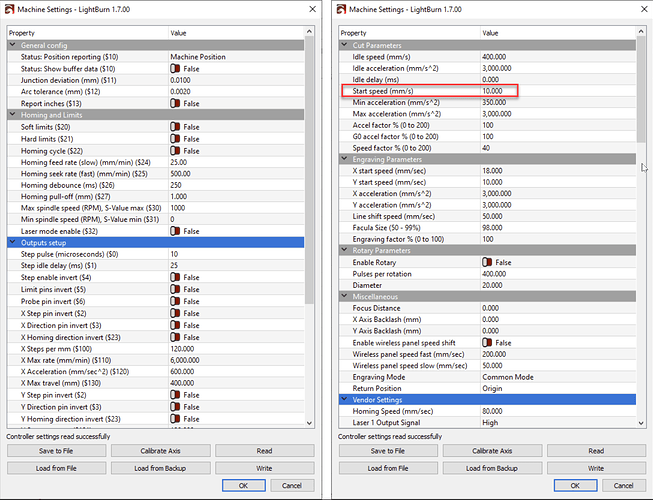The image size is (653, 500).
Task: Click Property column header in left window
Action: click(x=88, y=33)
